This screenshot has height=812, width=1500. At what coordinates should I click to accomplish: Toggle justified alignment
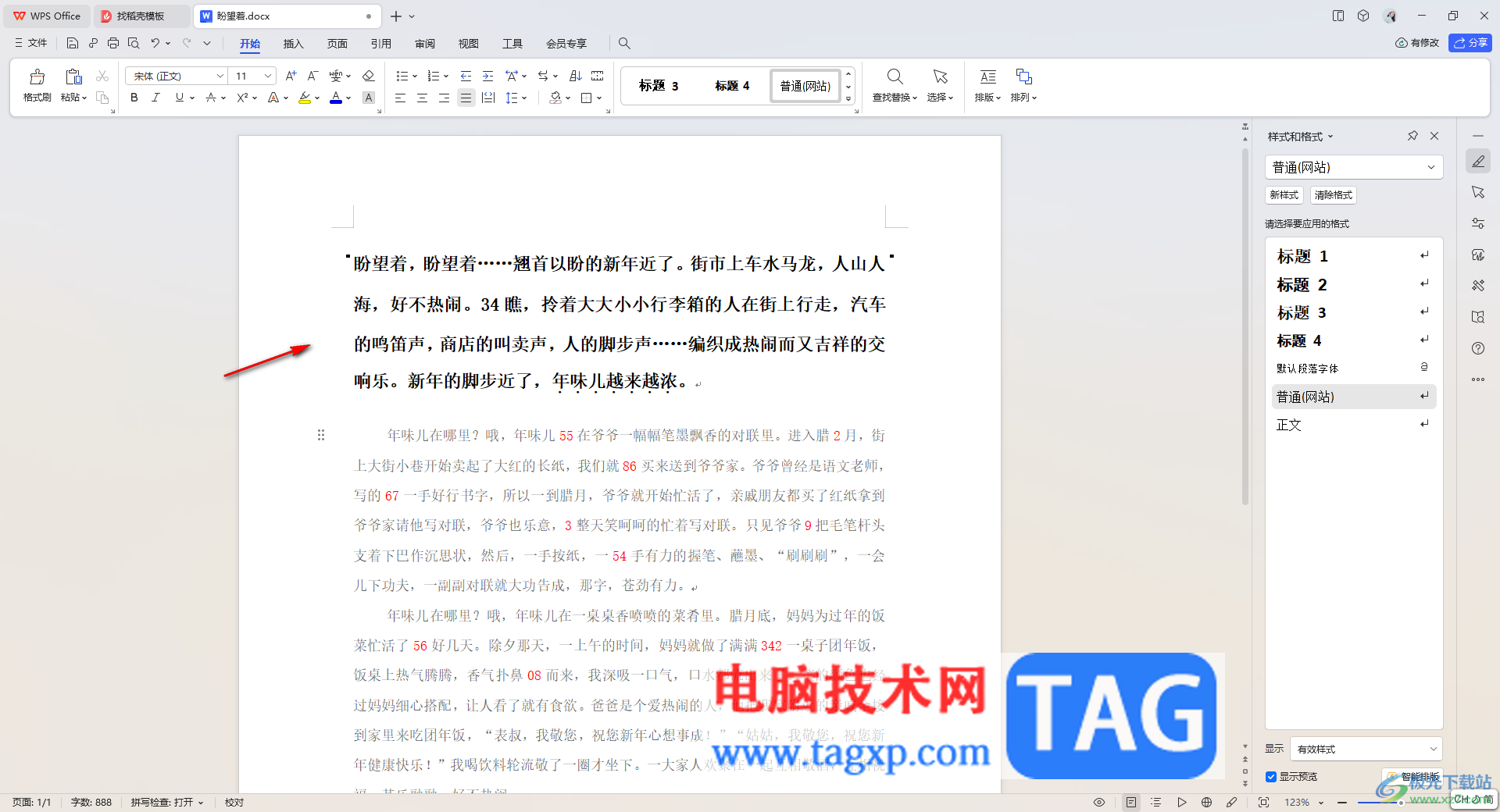pyautogui.click(x=466, y=98)
